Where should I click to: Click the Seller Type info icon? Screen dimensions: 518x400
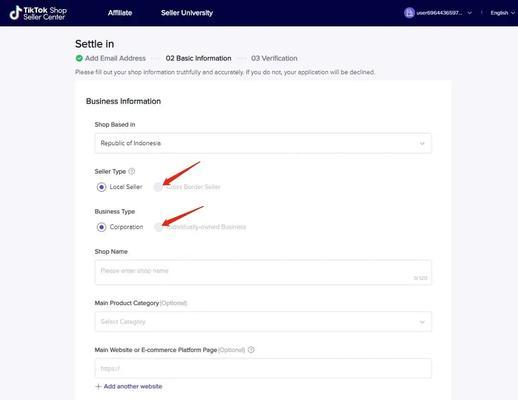pos(132,171)
